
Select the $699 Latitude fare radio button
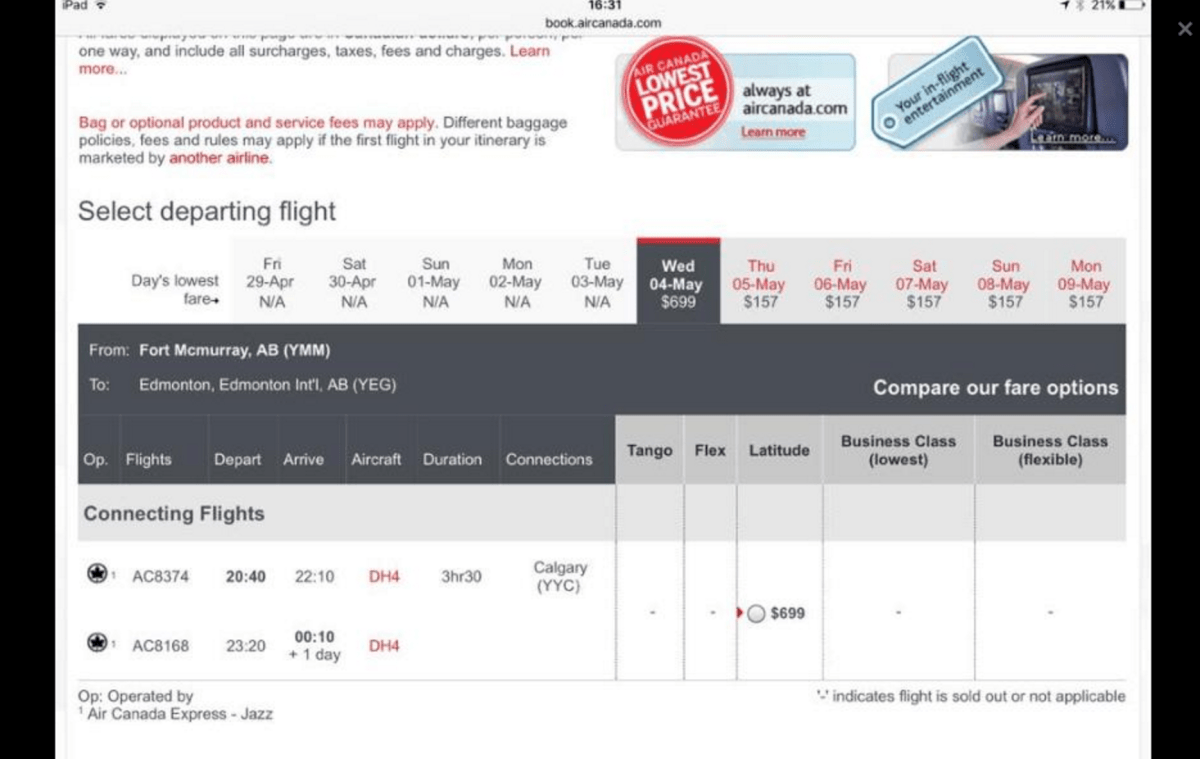coord(757,614)
